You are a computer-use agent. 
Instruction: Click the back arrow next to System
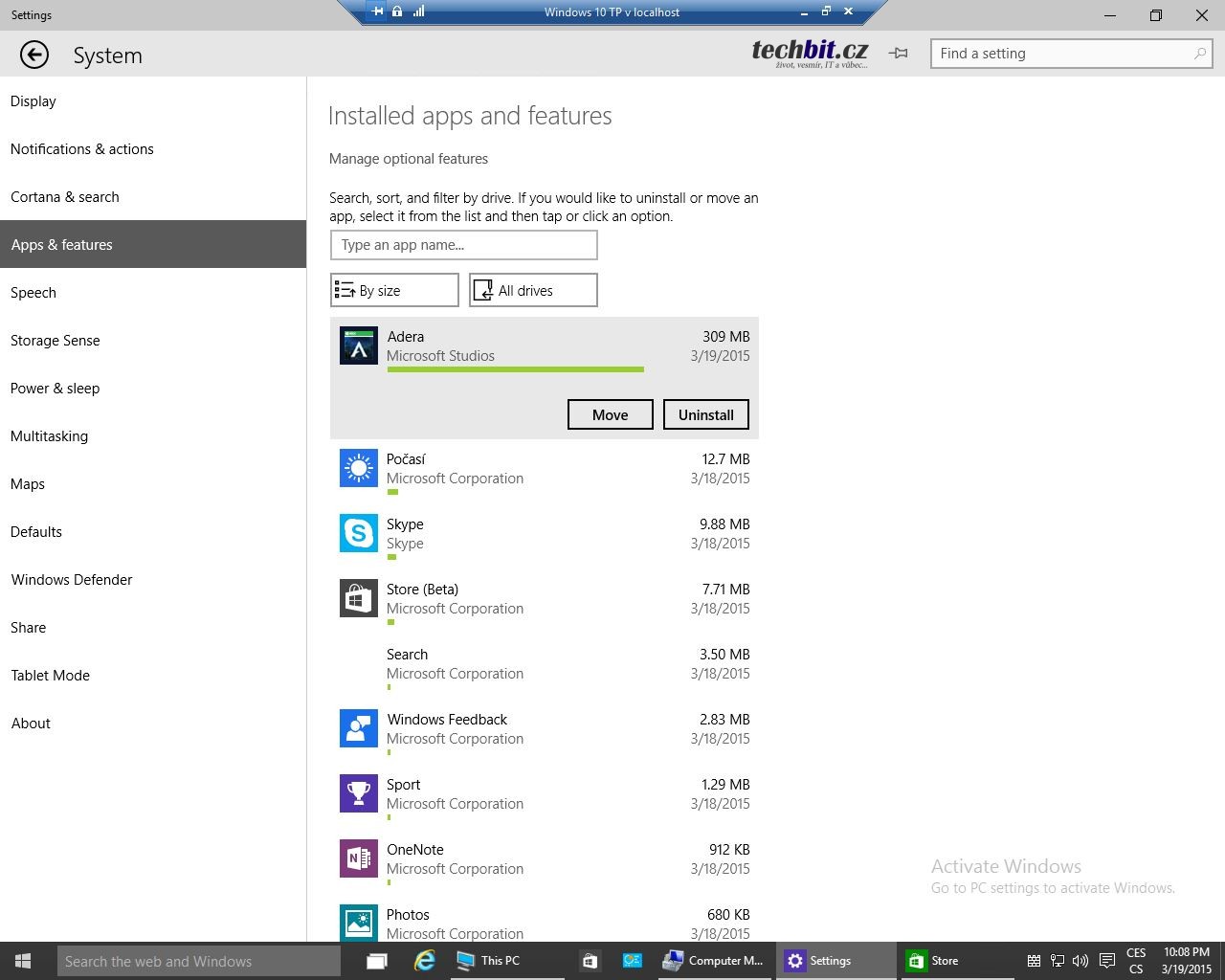point(34,55)
